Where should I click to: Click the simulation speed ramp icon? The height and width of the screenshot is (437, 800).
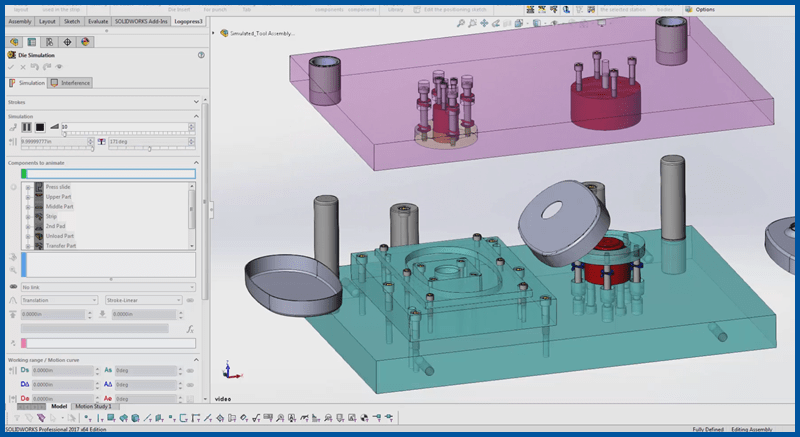[x=54, y=126]
